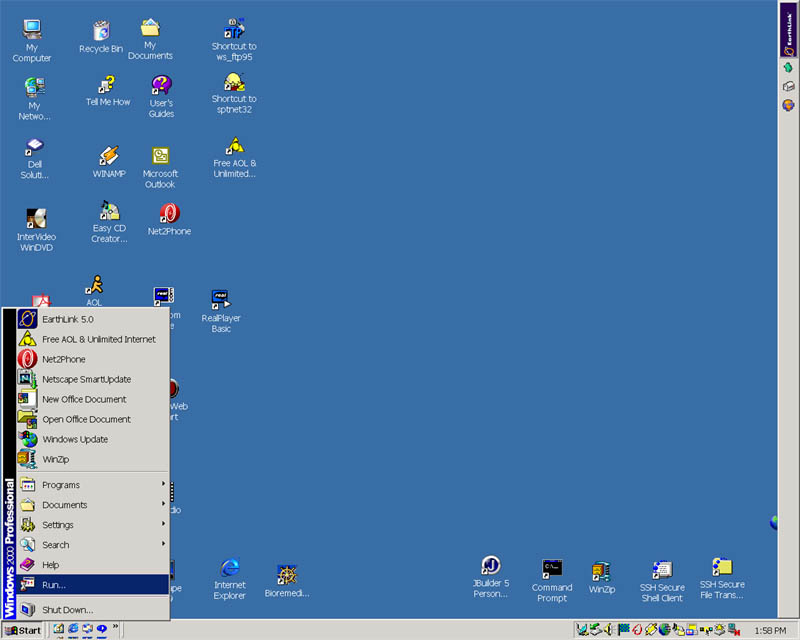Expand the Settings submenu
The width and height of the screenshot is (800, 640).
point(93,525)
